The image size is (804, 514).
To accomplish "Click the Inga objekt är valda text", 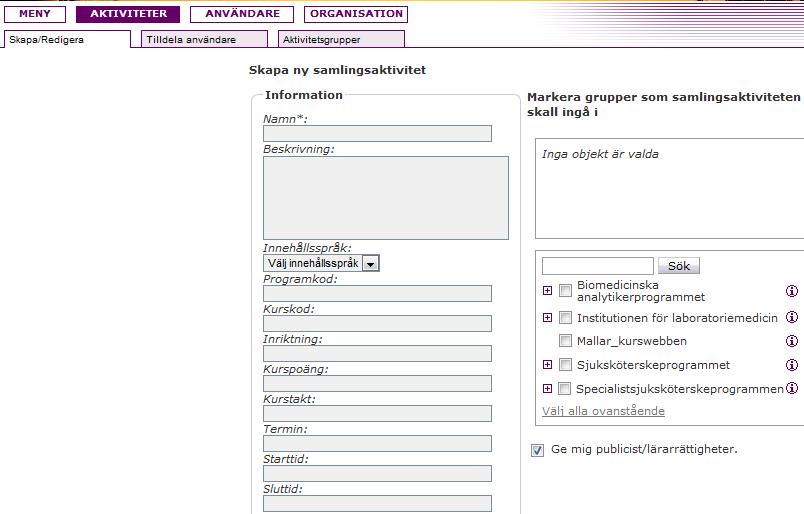I will point(600,154).
